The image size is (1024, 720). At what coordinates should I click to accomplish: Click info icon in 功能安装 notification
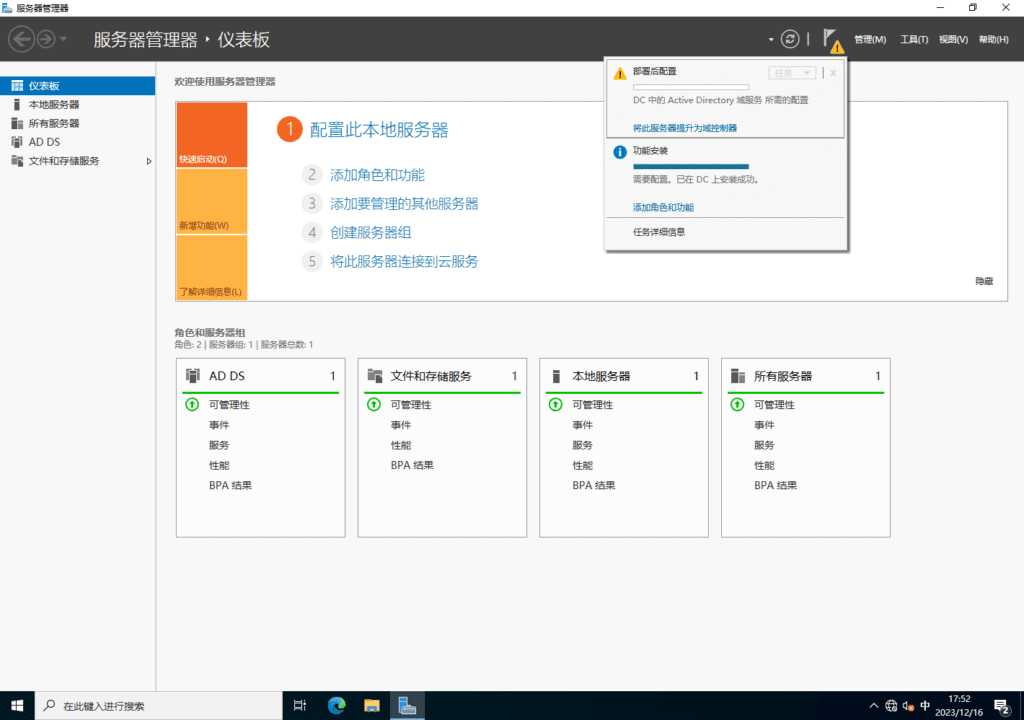click(x=620, y=152)
